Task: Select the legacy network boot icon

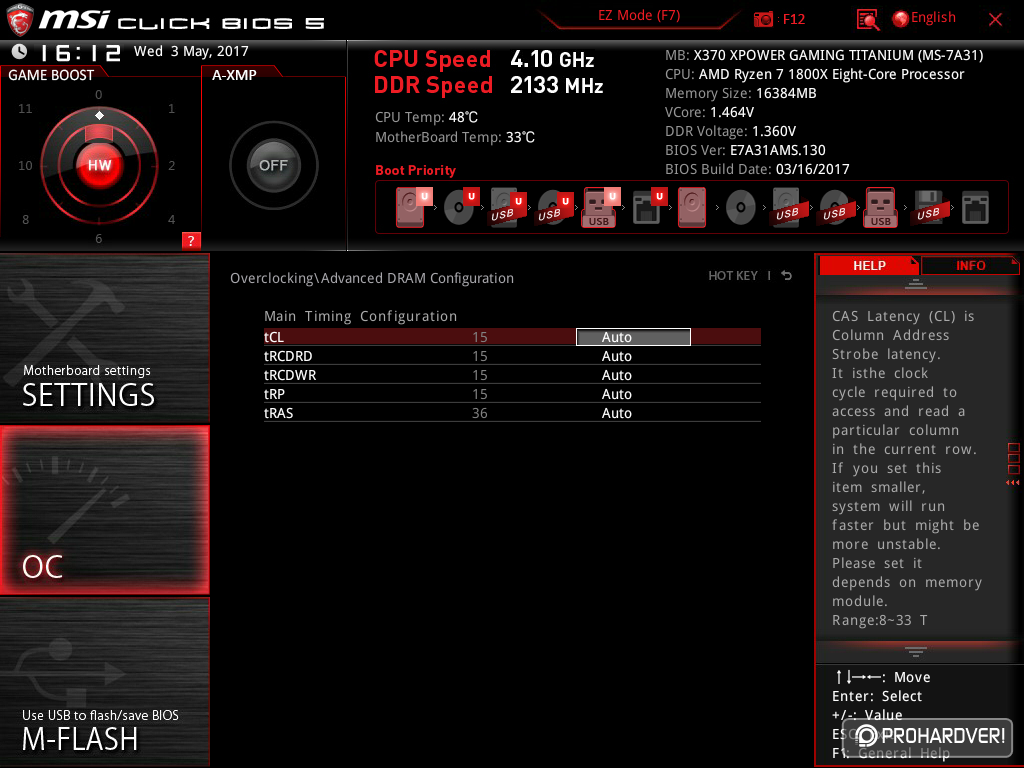Action: pyautogui.click(x=976, y=207)
